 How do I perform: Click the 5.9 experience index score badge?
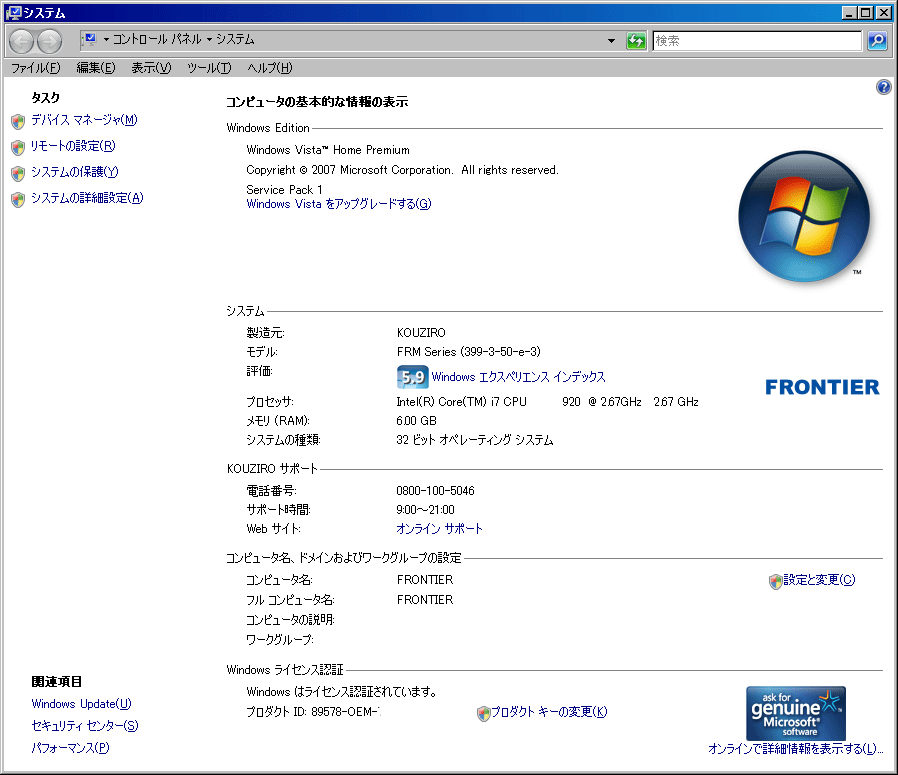point(412,377)
